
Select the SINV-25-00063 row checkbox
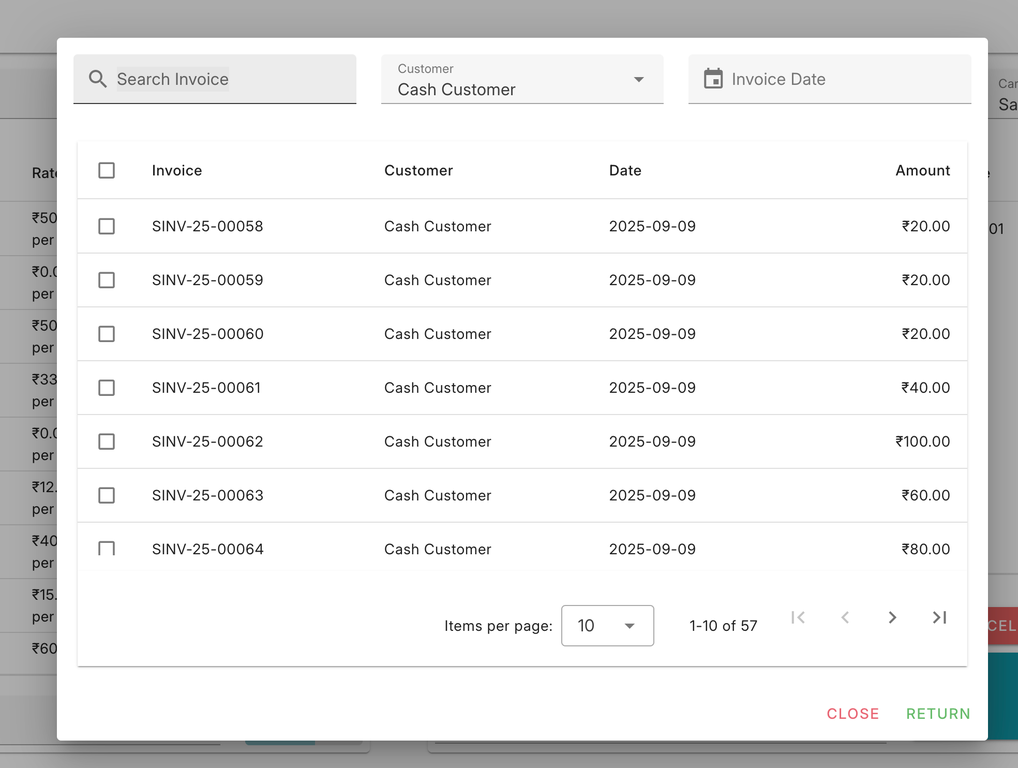[x=106, y=495]
